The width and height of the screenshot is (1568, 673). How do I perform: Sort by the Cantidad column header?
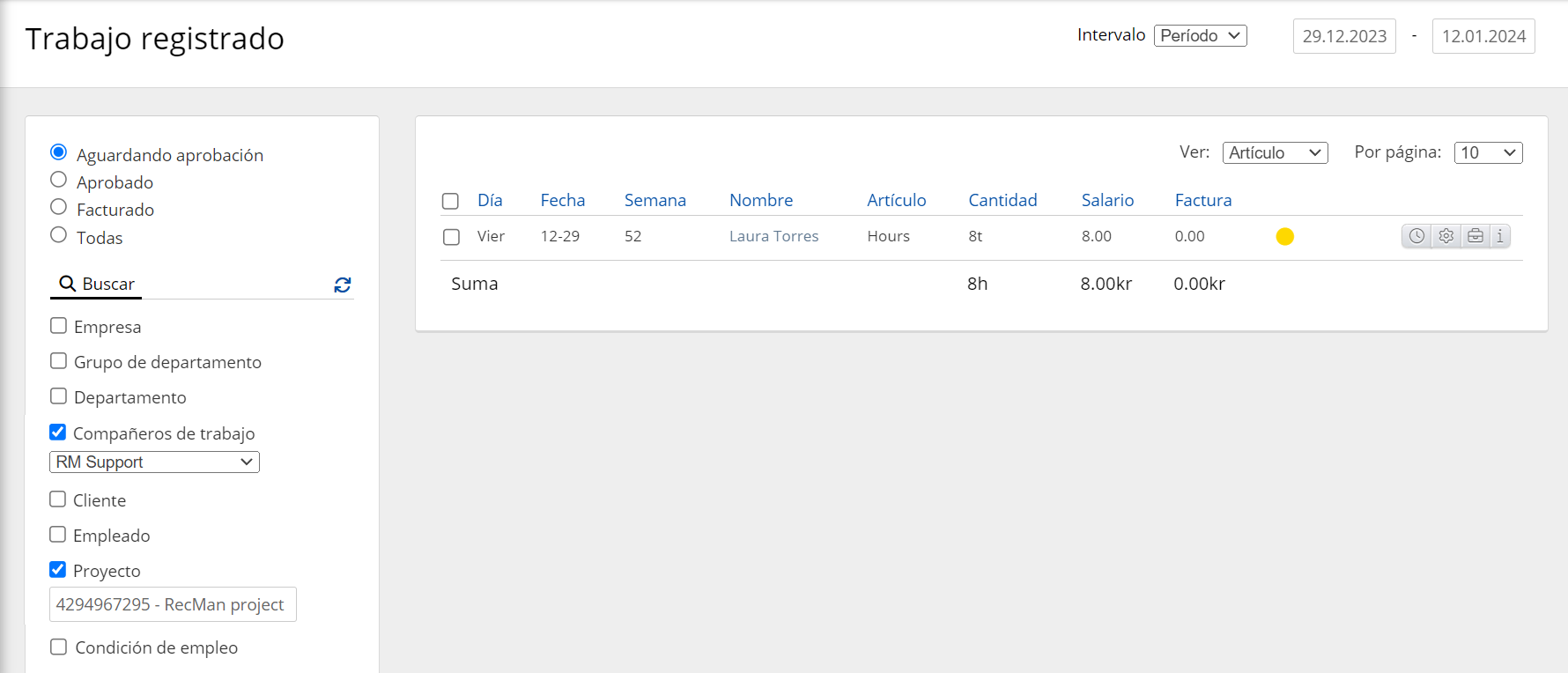1002,200
